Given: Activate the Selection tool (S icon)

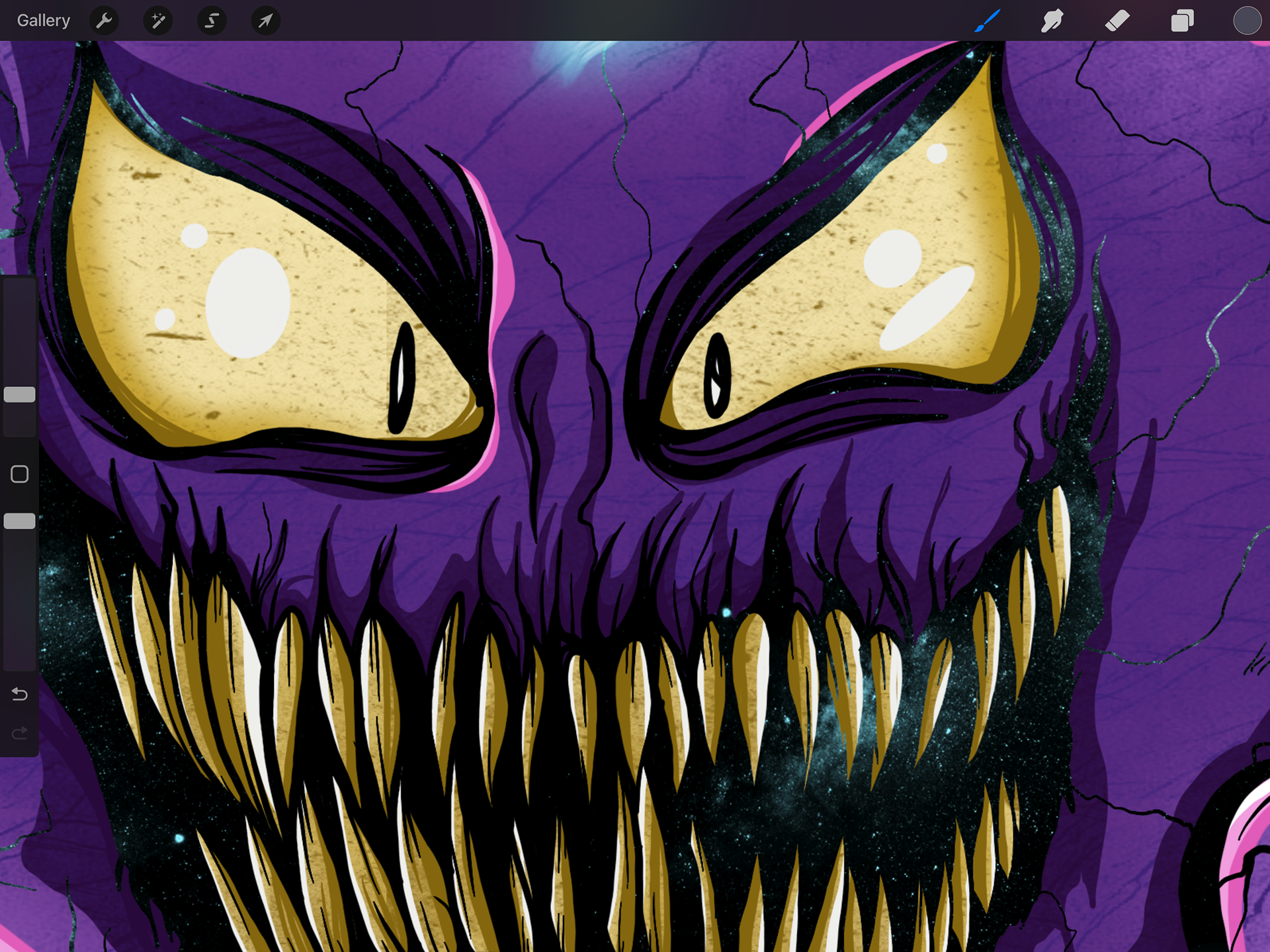Looking at the screenshot, I should pyautogui.click(x=212, y=21).
